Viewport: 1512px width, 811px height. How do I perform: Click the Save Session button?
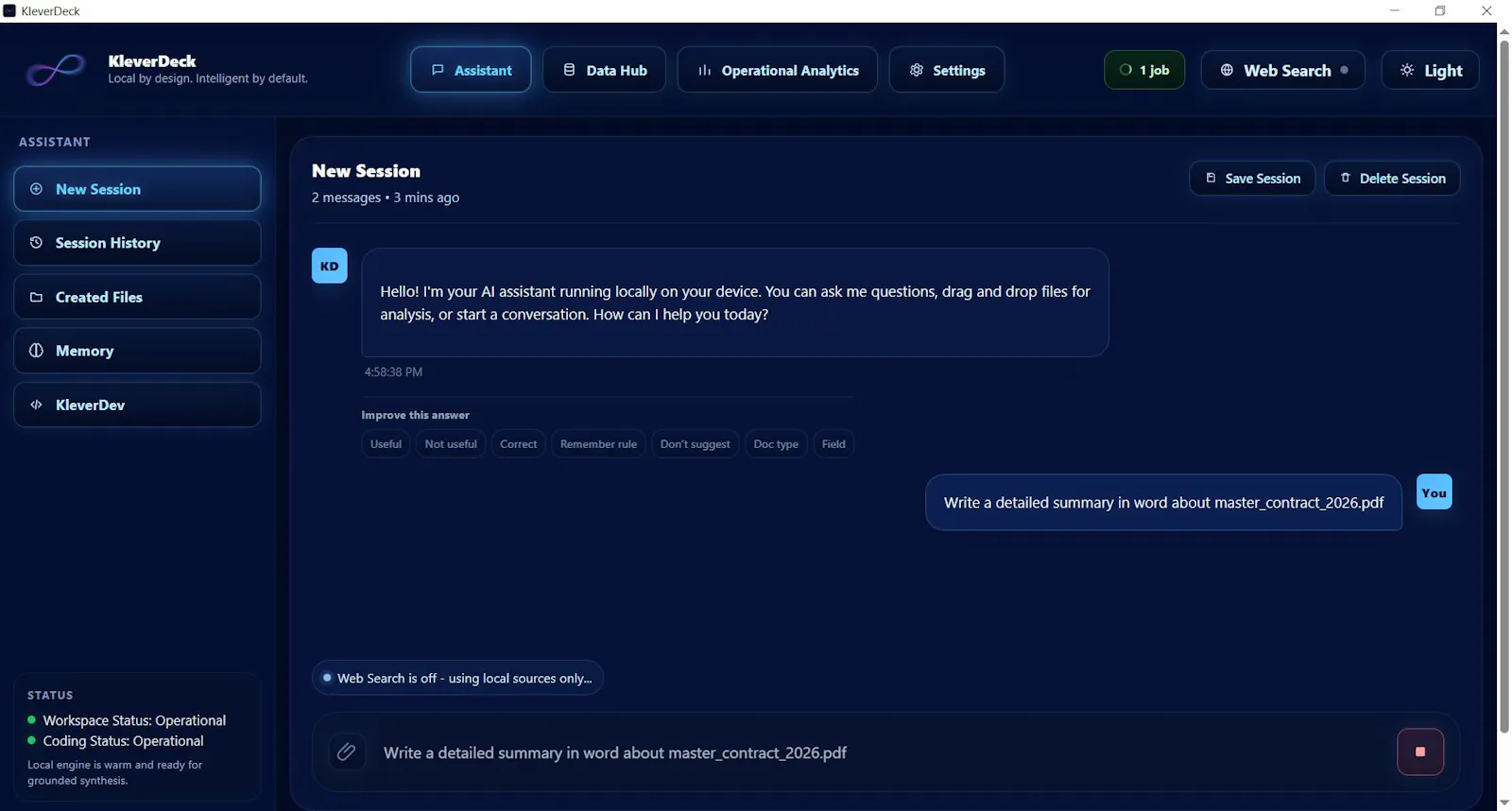click(1252, 178)
